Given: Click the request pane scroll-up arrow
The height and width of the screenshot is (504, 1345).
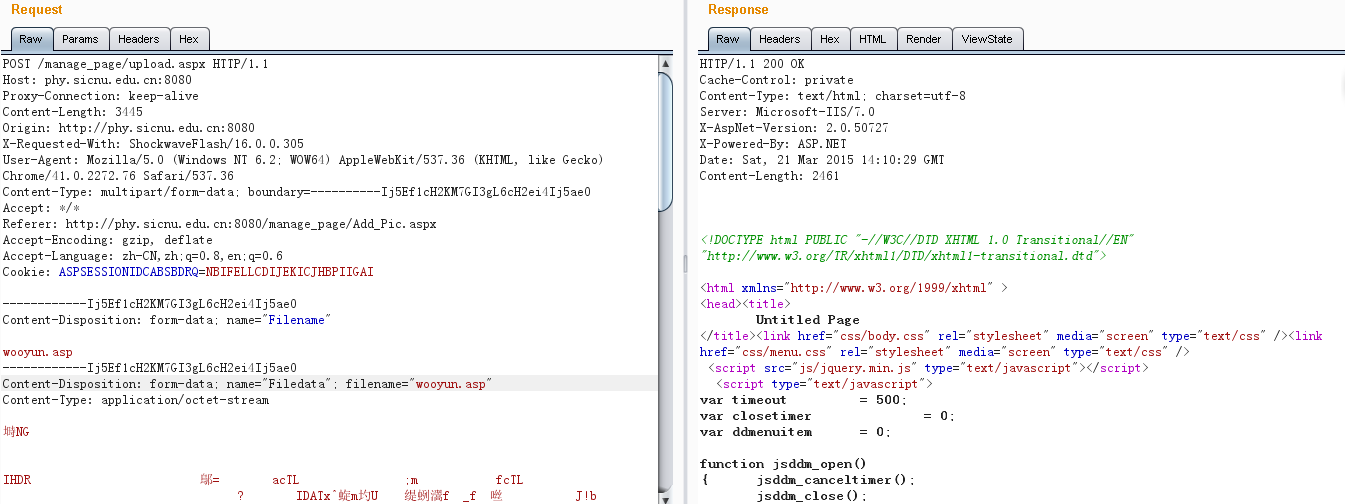Looking at the screenshot, I should [x=666, y=64].
